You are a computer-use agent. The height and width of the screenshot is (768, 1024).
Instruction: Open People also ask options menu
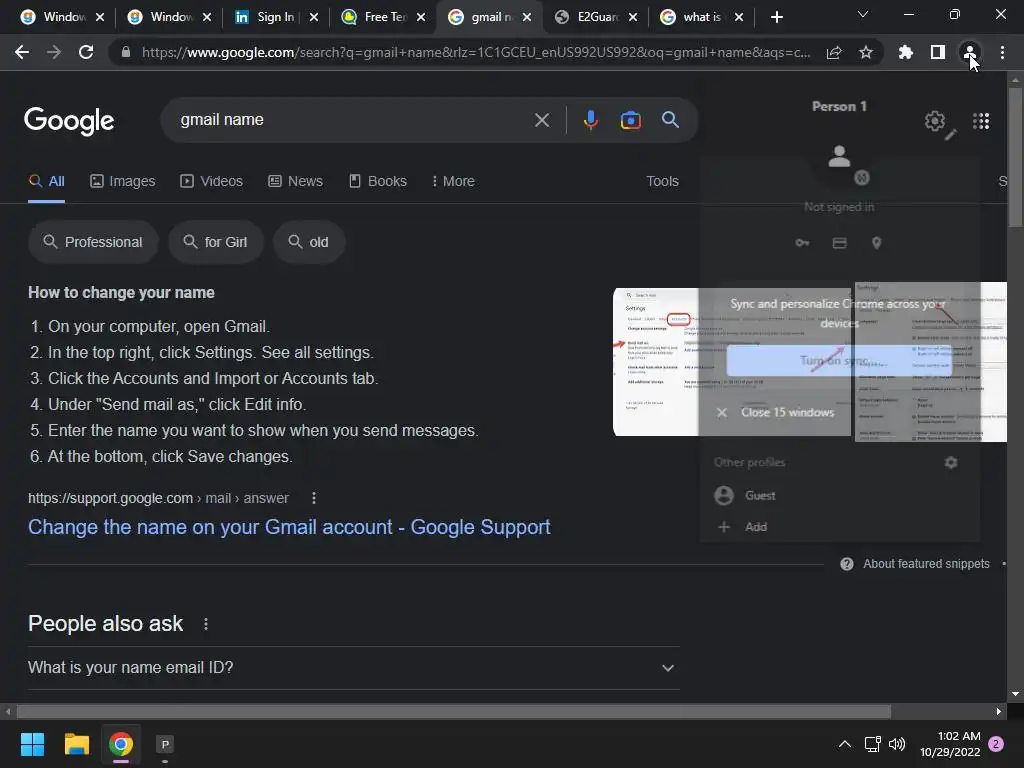tap(206, 624)
